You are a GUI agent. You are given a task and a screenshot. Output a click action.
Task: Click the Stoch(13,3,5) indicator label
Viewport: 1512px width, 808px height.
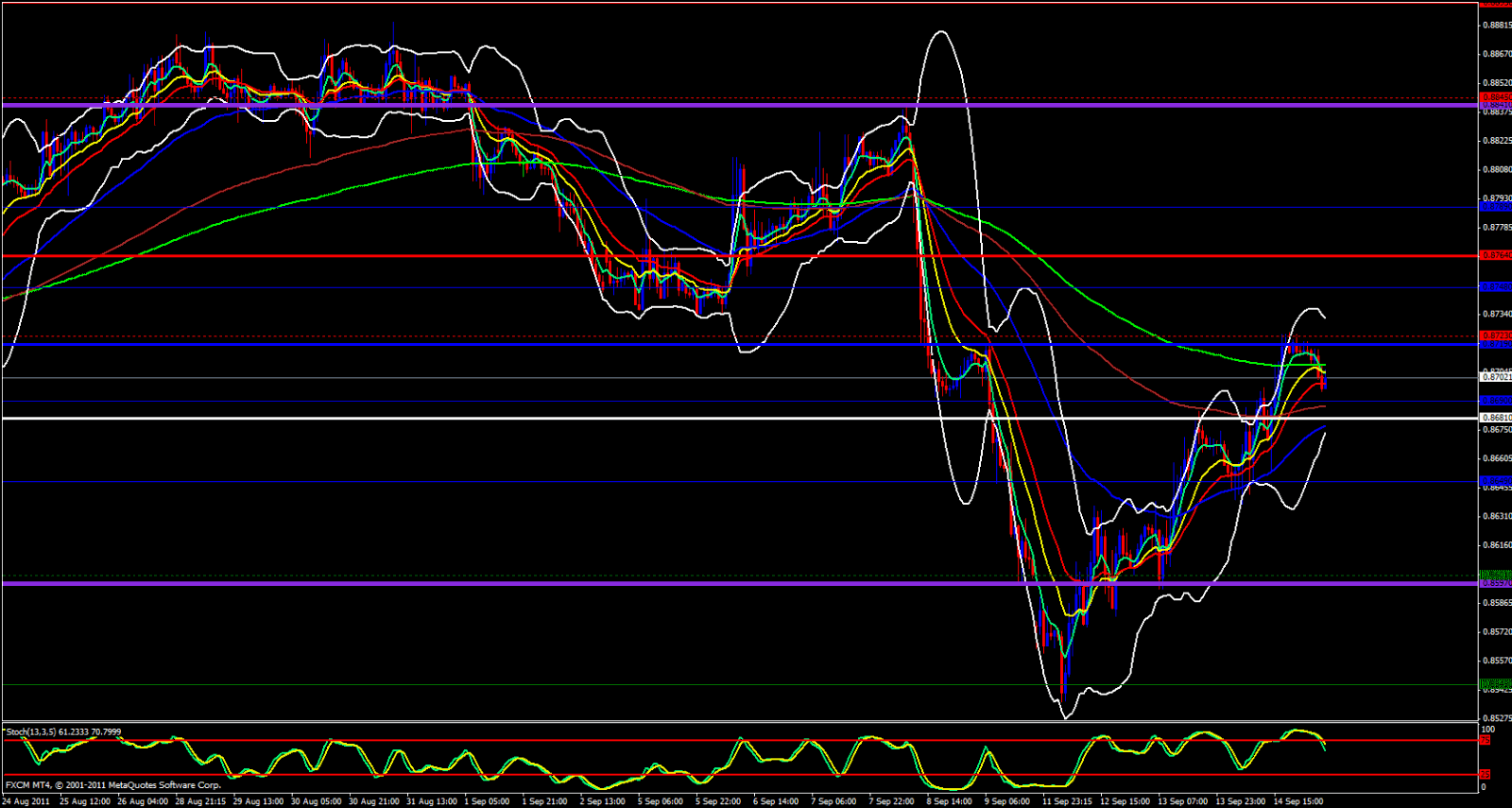[63, 731]
